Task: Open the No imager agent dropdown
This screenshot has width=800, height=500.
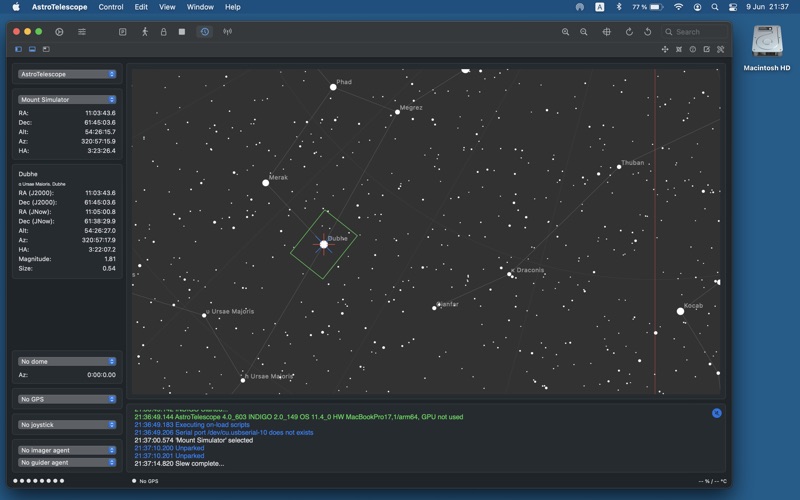Action: click(67, 450)
